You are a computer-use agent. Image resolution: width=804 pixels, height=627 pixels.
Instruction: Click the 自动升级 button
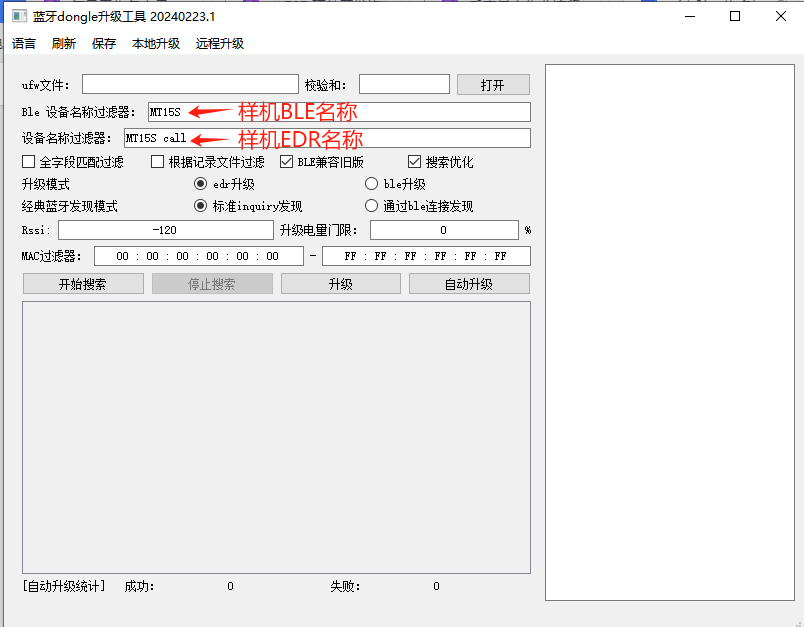469,284
